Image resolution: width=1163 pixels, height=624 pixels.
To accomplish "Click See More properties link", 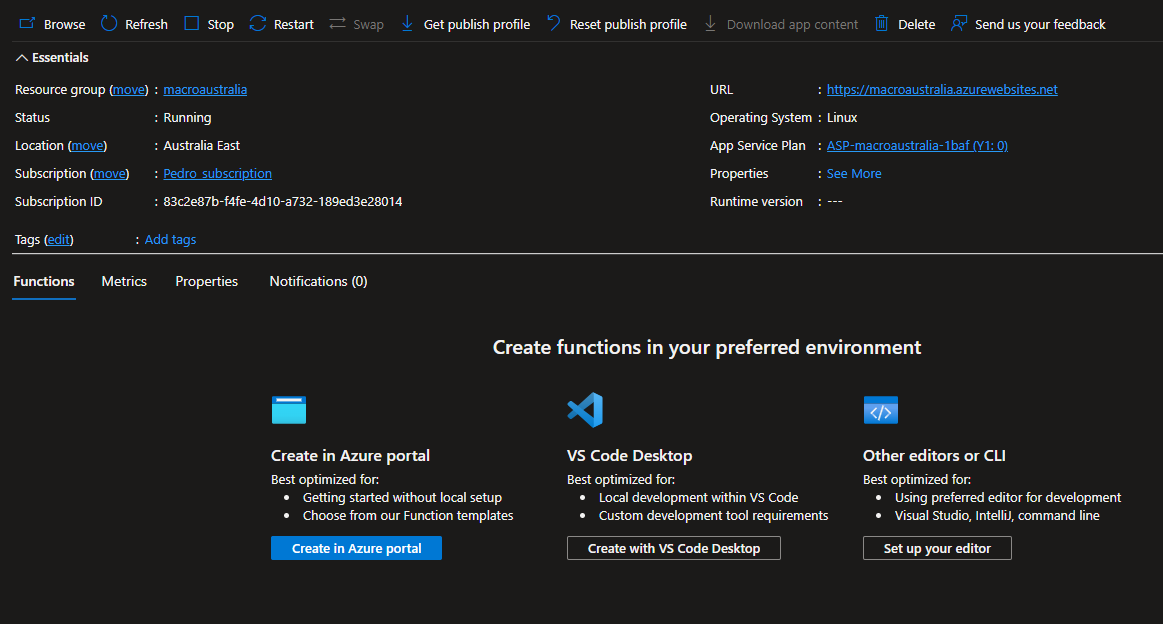I will tap(854, 174).
